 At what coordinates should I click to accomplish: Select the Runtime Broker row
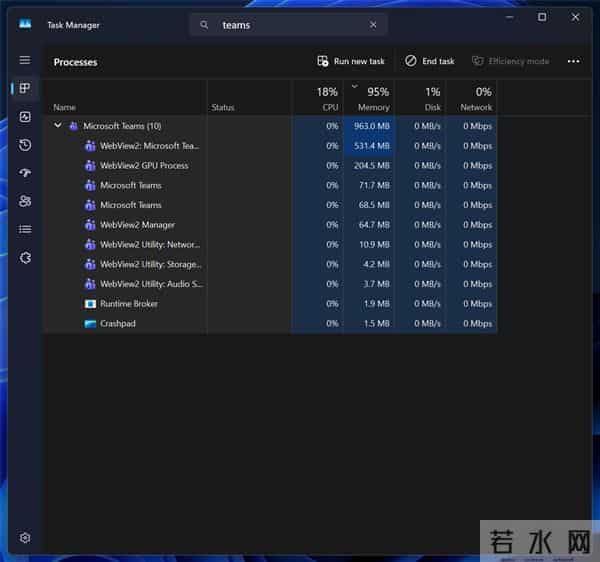(272, 304)
